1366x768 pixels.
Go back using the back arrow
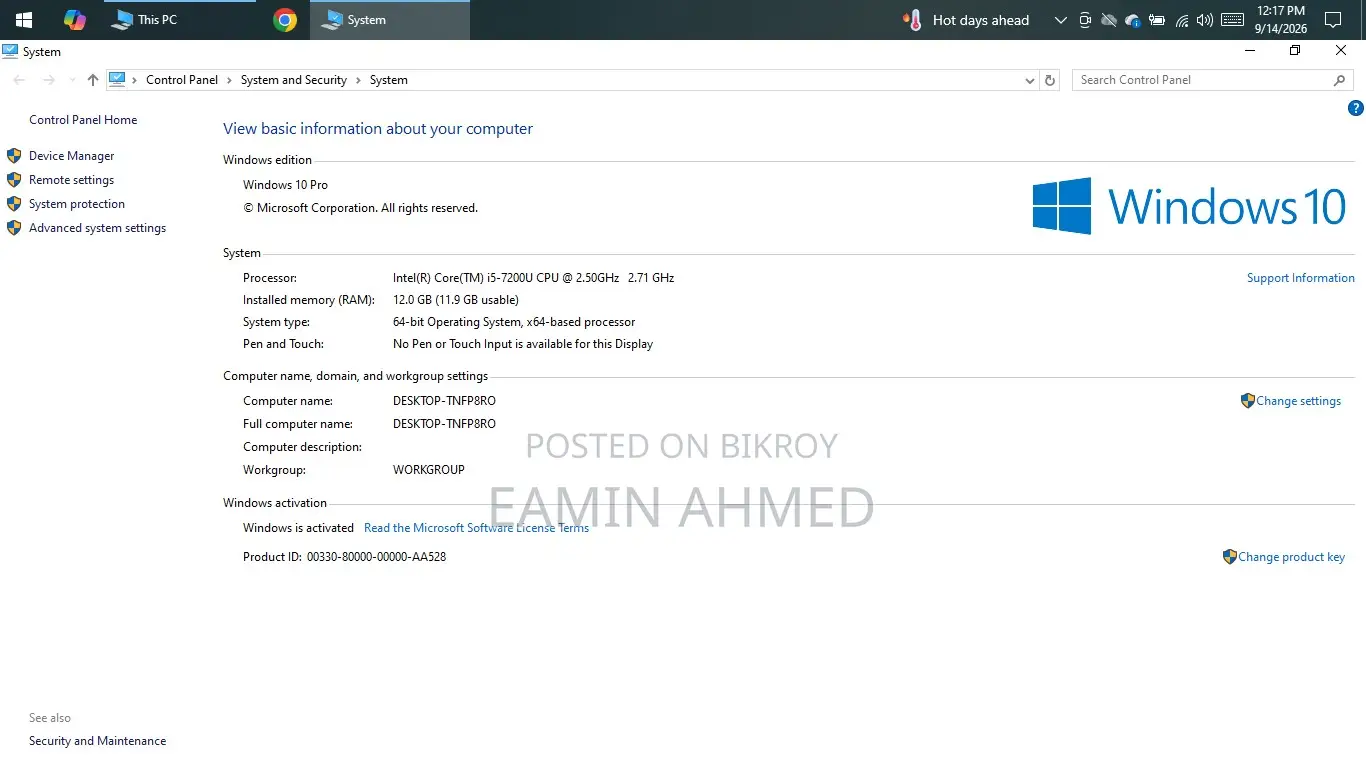pos(19,80)
